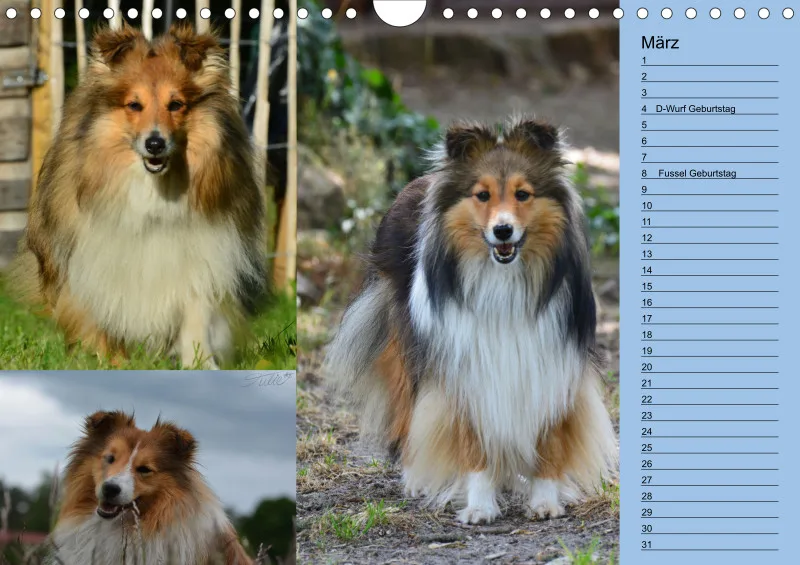The height and width of the screenshot is (565, 800).
Task: Open the sheltie photo by the wooden fence
Action: [x=148, y=185]
